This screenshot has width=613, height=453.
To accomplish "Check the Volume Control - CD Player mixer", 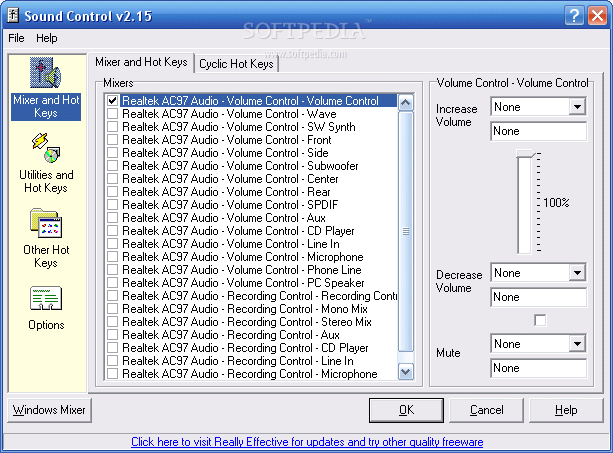I will coord(113,231).
